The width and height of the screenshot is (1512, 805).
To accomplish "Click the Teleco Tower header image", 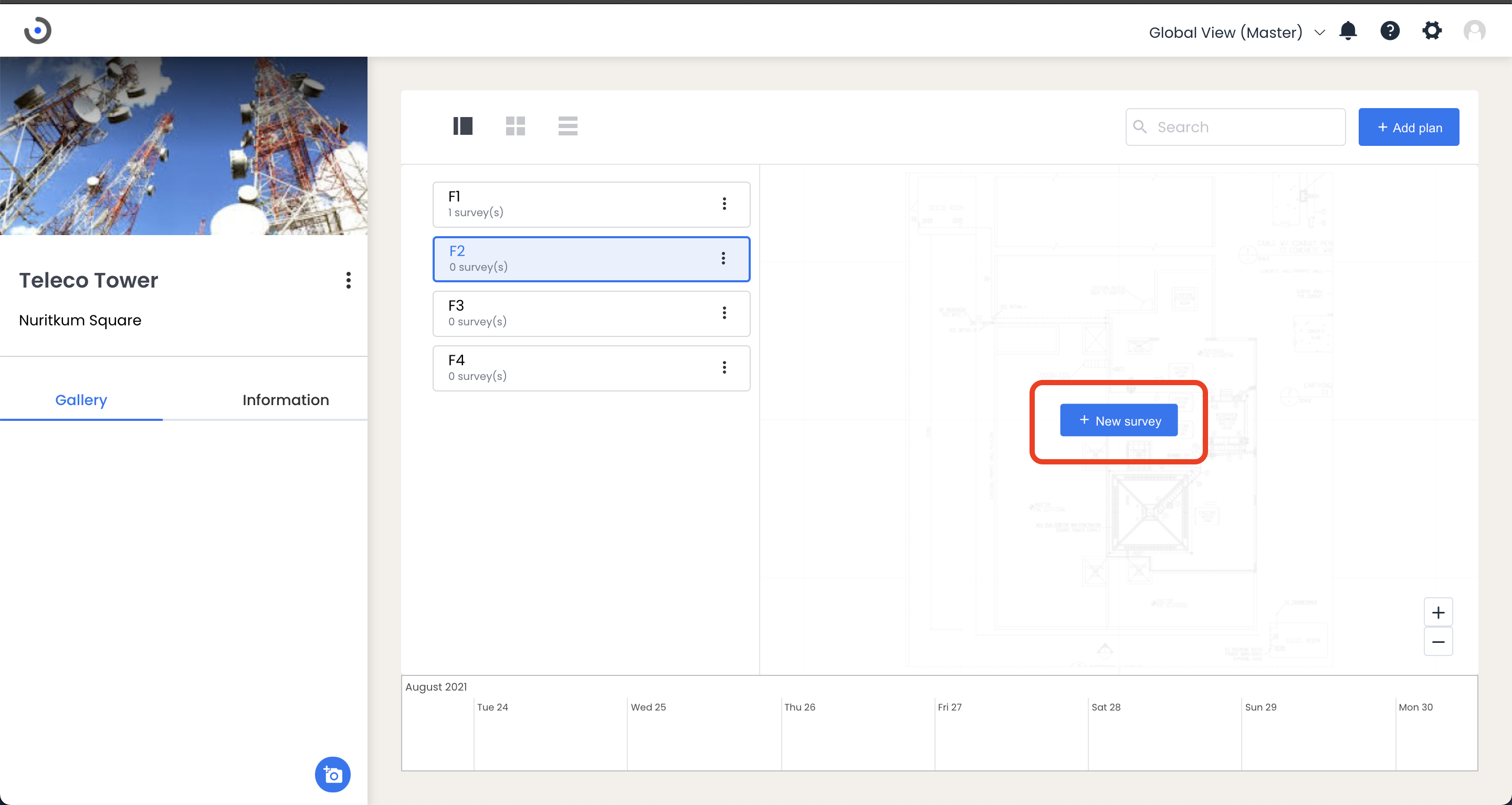I will (x=184, y=145).
